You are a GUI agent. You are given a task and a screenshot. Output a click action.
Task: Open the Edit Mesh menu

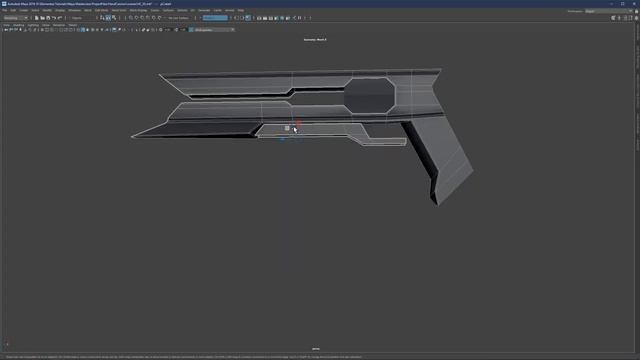click(x=101, y=10)
